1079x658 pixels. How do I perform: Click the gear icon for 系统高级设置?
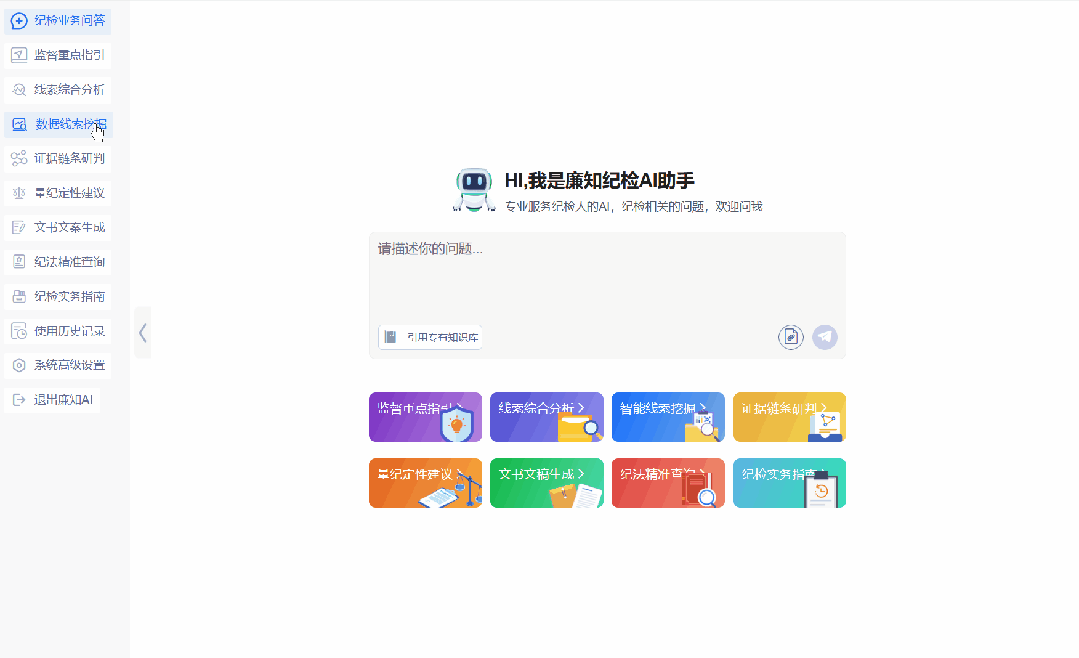(18, 365)
